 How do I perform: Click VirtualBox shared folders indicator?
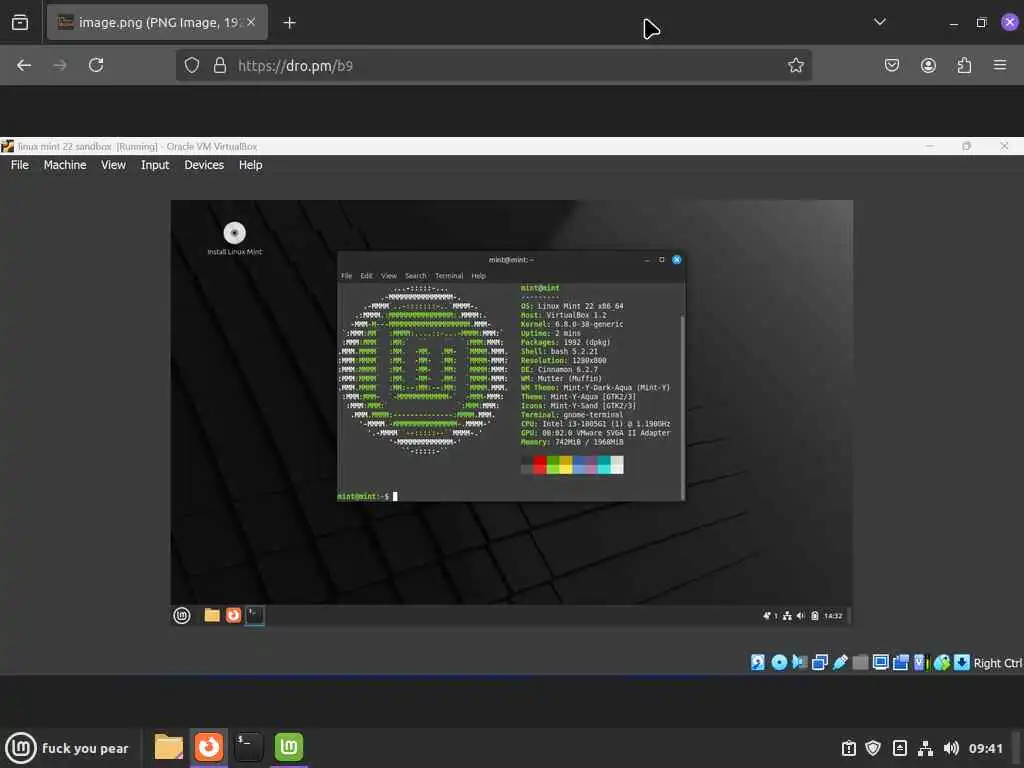click(861, 662)
